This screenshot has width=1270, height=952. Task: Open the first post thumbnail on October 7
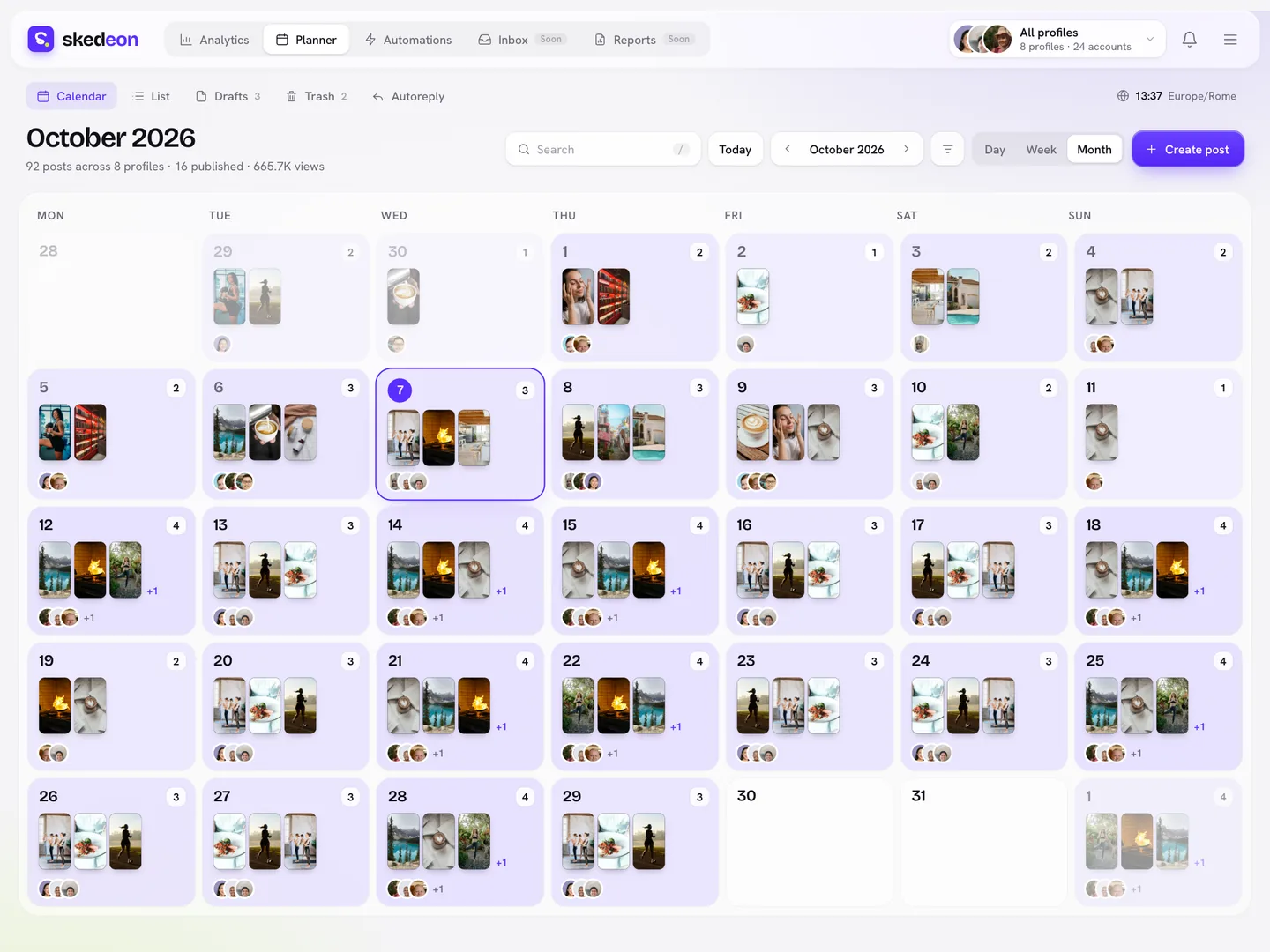click(404, 437)
